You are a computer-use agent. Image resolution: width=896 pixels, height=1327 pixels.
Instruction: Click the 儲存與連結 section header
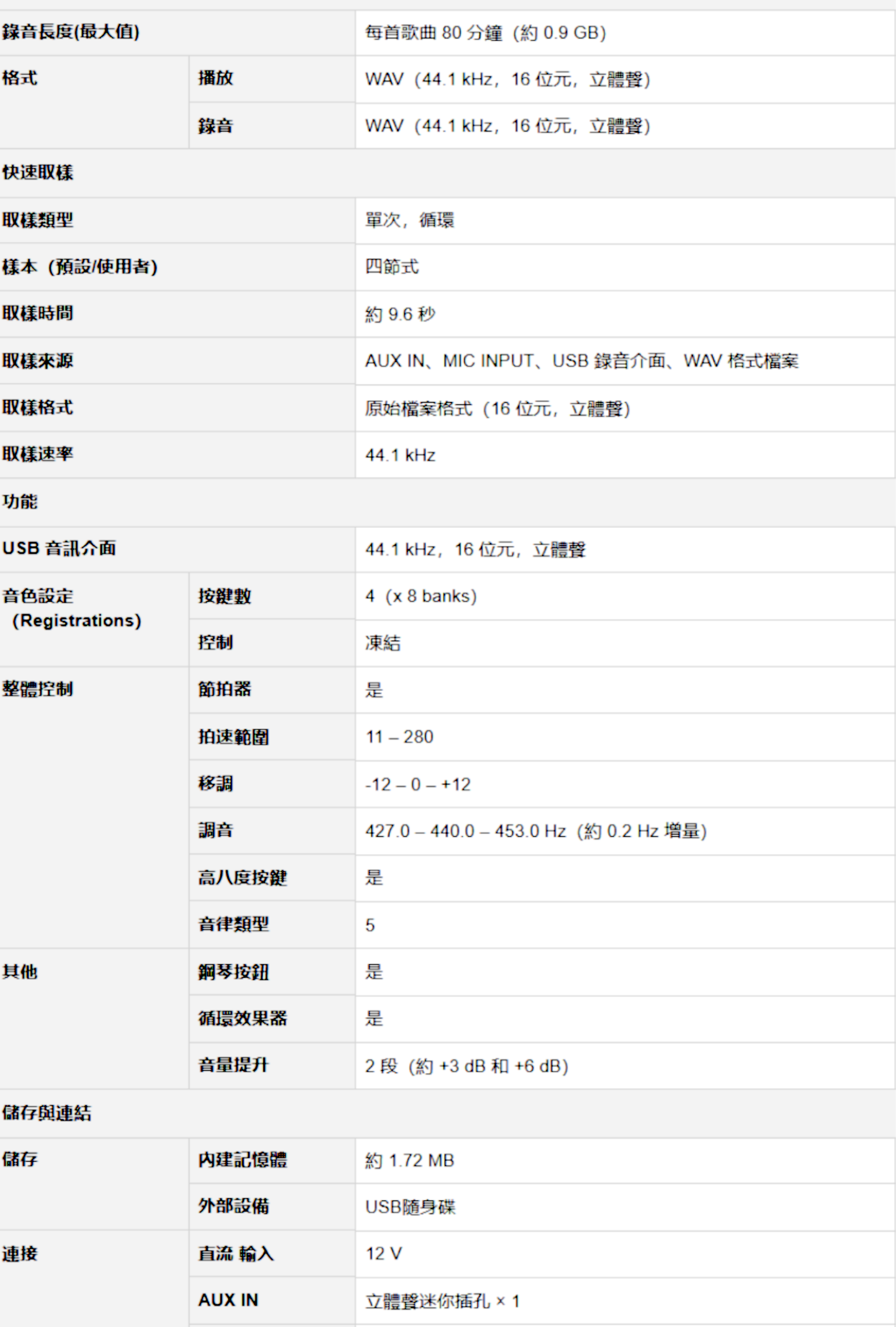47,1112
